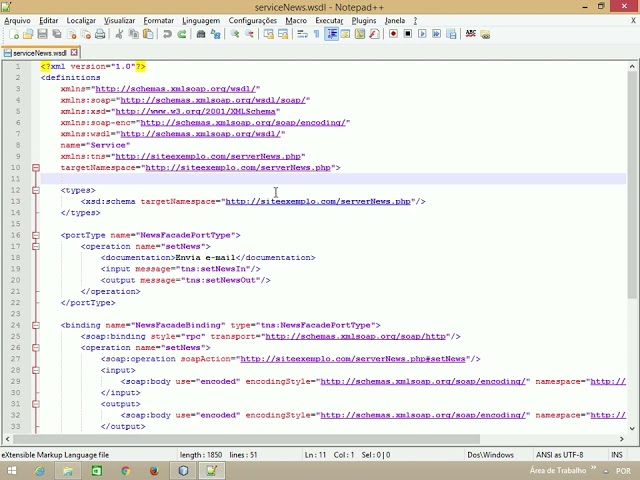Click the soap/encoding URL on line 6
This screenshot has height=480, width=640.
(x=243, y=122)
